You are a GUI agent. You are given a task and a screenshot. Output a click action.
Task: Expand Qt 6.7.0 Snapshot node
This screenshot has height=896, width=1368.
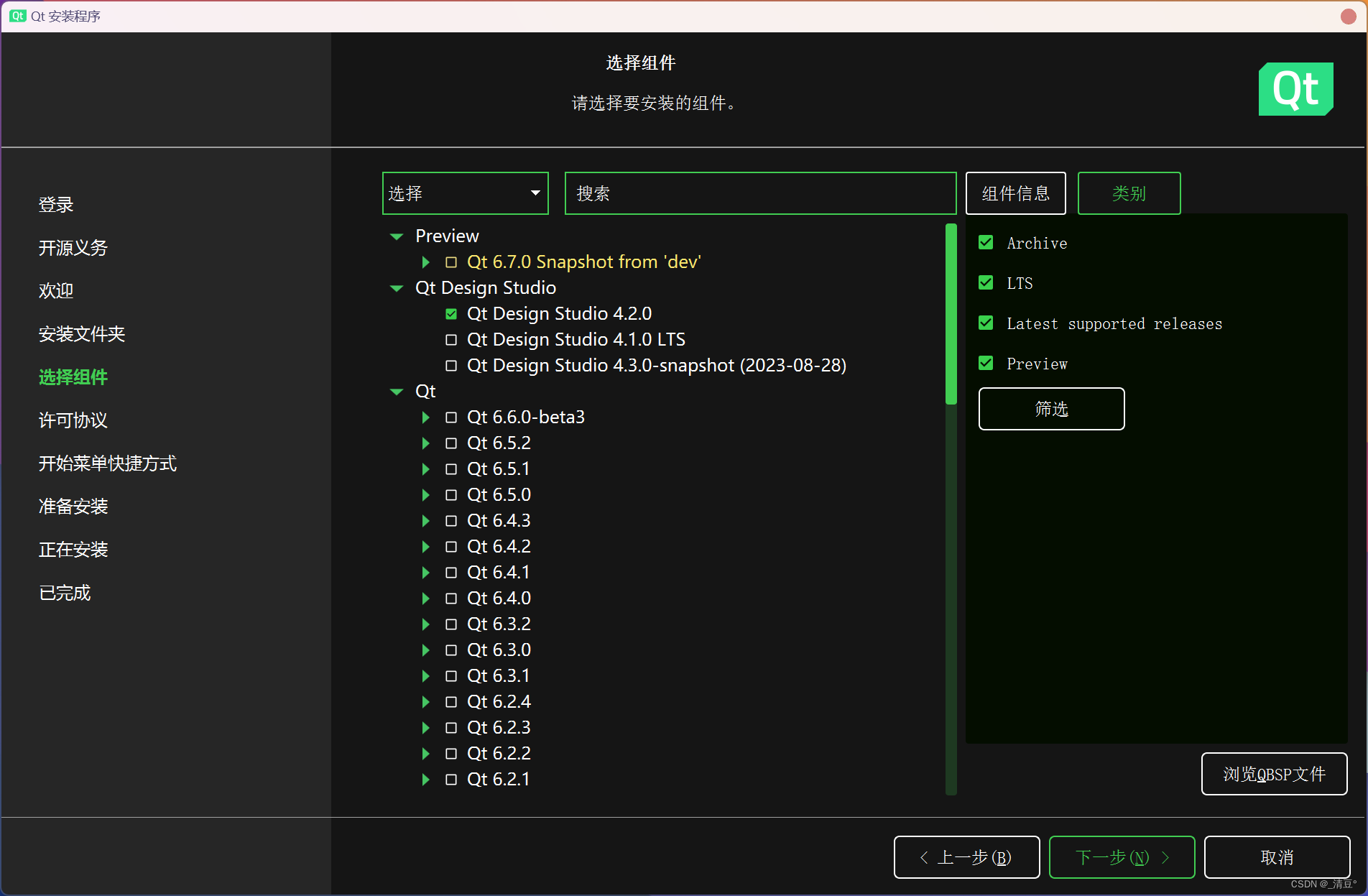[425, 262]
